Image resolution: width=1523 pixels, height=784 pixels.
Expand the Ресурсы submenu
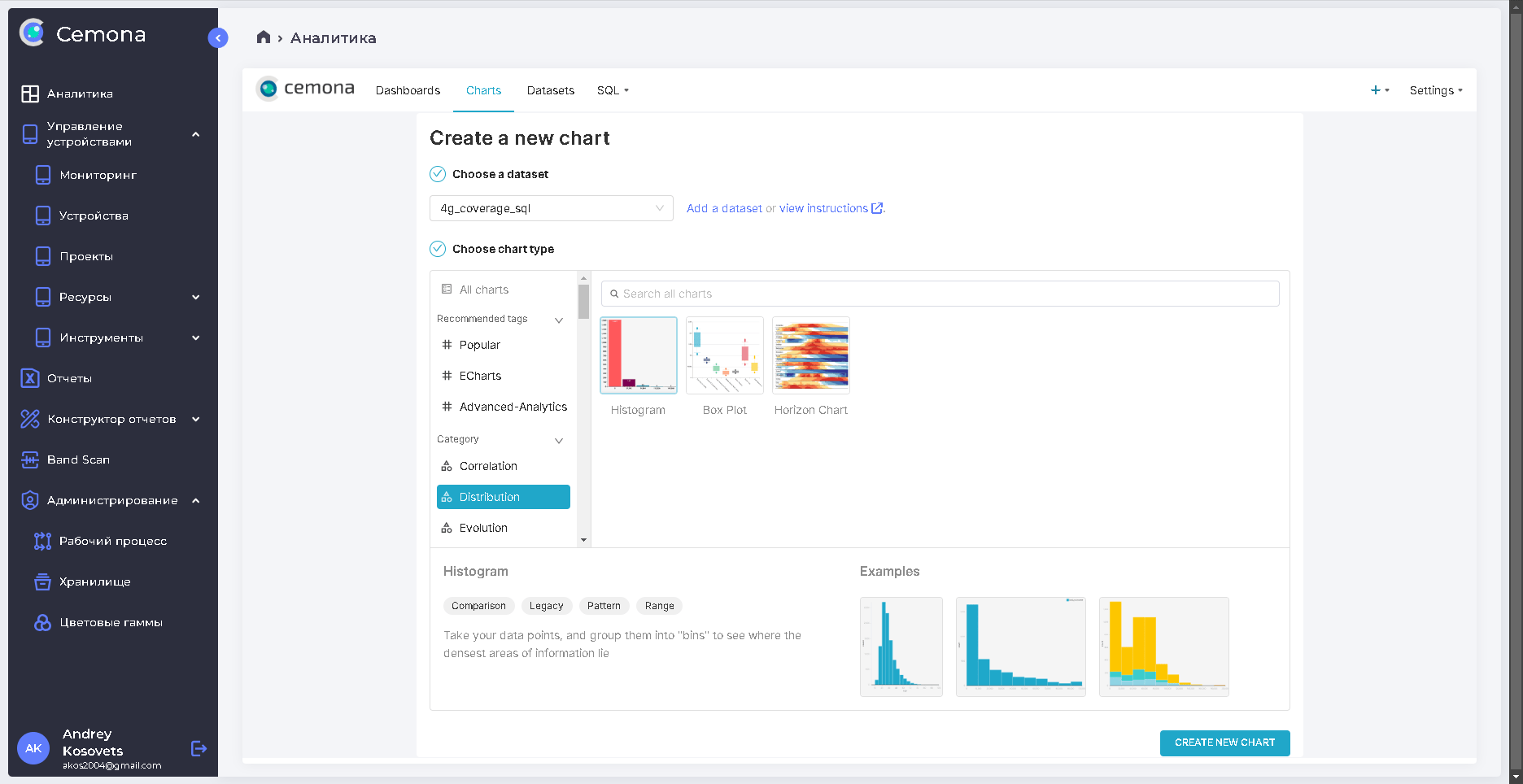tap(195, 297)
